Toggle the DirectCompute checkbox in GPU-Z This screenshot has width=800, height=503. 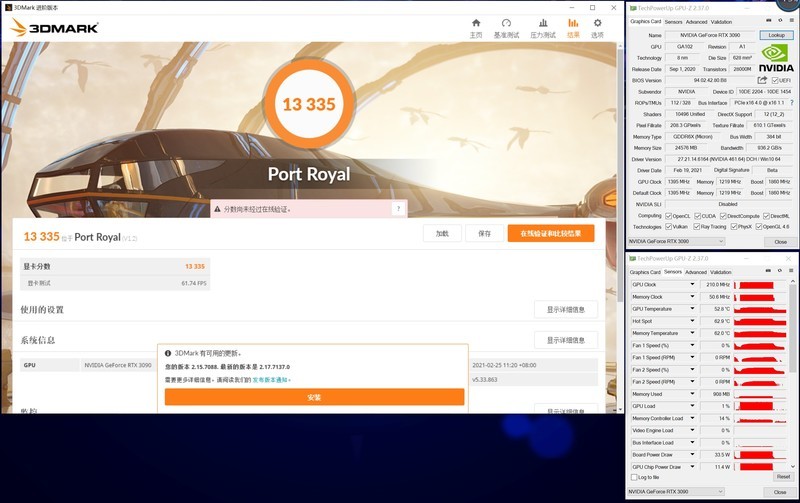(723, 216)
